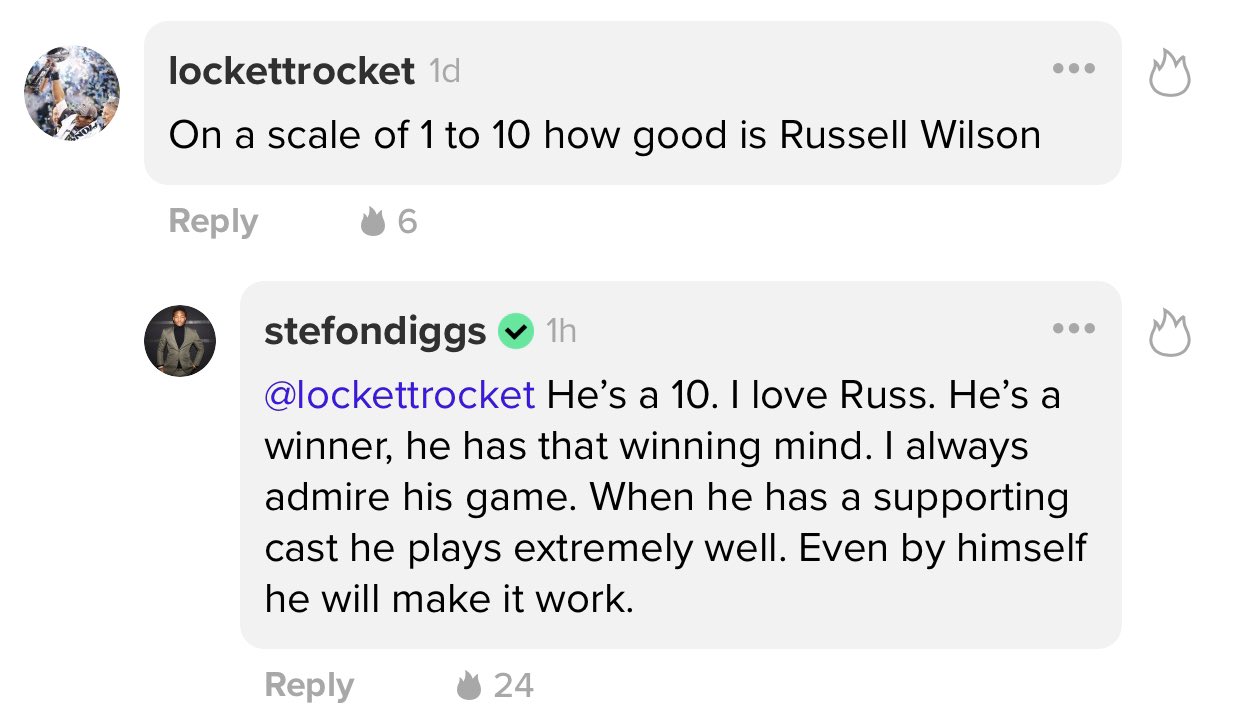Open three-dot menu on stefondiggs's reply
The height and width of the screenshot is (717, 1242).
coord(1075,328)
